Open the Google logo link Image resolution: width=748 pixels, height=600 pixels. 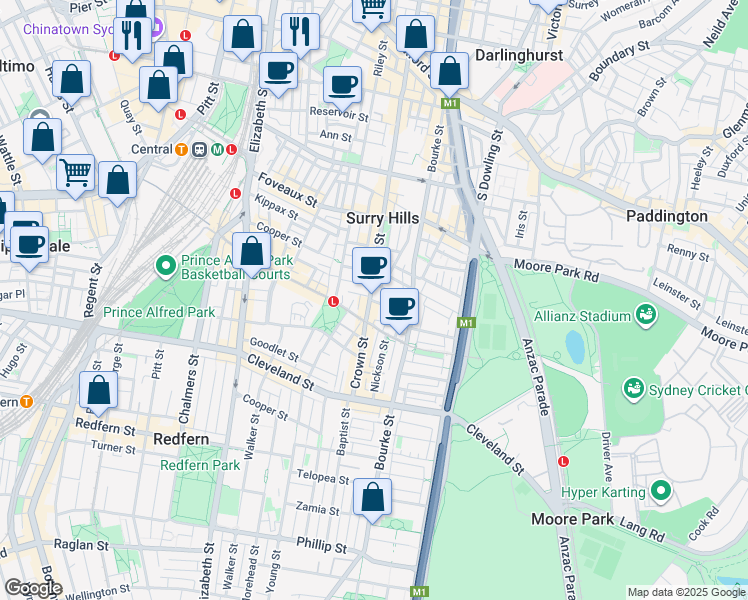point(32,588)
